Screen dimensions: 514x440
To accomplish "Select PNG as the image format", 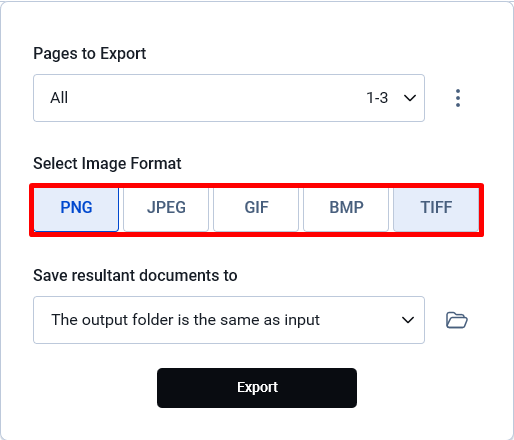I will point(76,210).
